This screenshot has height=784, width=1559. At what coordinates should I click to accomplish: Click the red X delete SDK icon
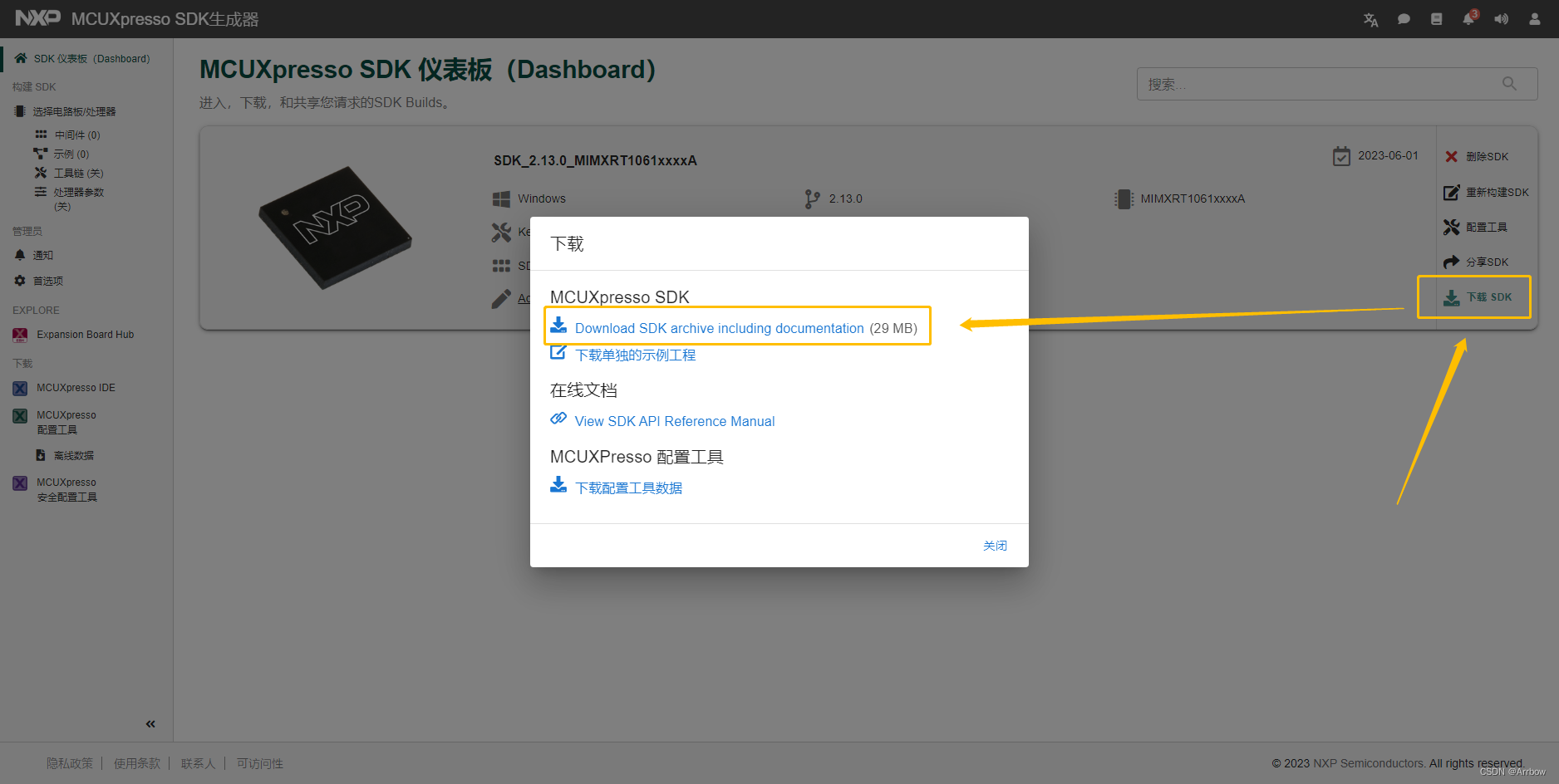point(1451,156)
